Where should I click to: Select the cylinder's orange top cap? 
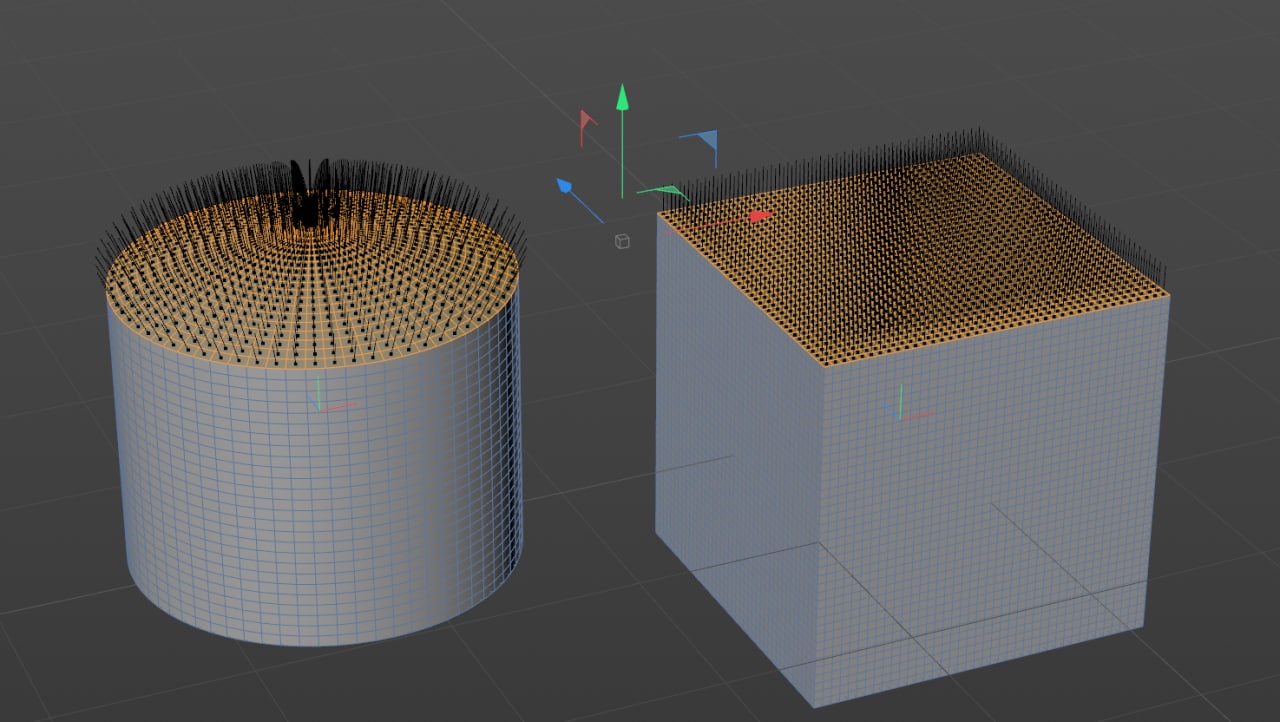312,282
